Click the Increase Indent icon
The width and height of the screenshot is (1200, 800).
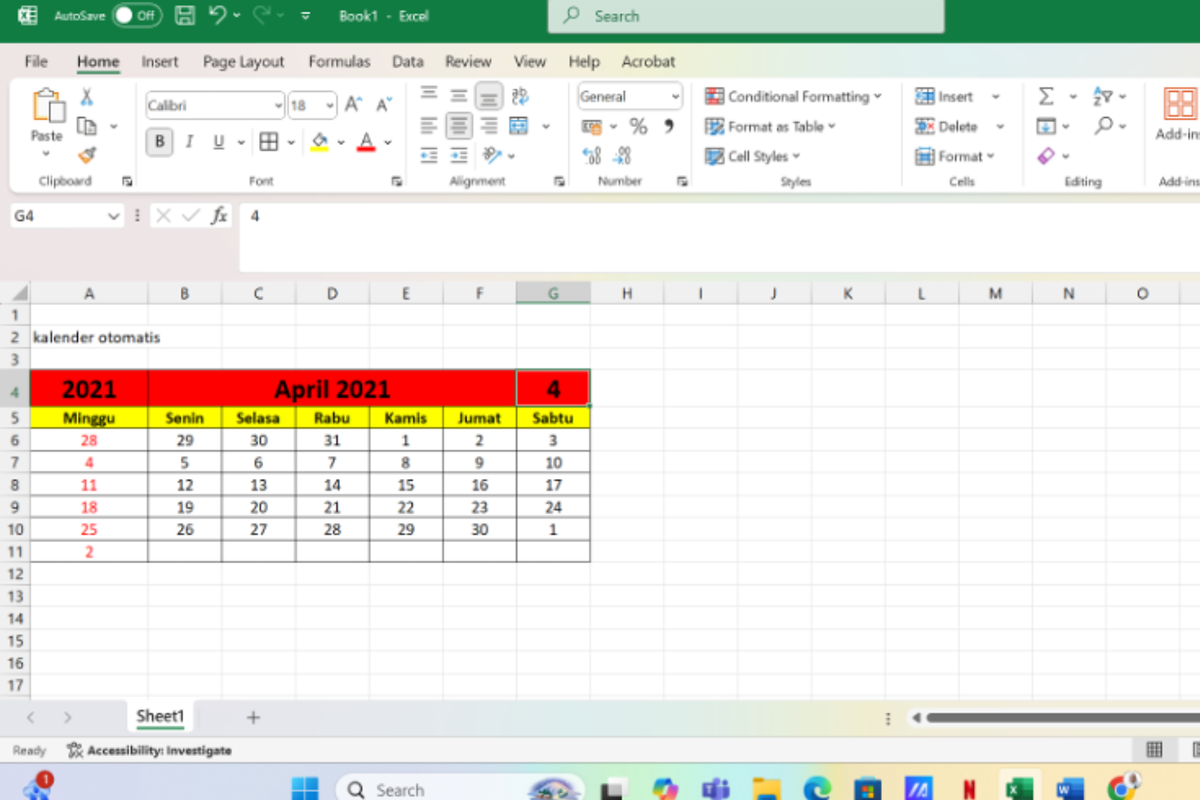[459, 155]
